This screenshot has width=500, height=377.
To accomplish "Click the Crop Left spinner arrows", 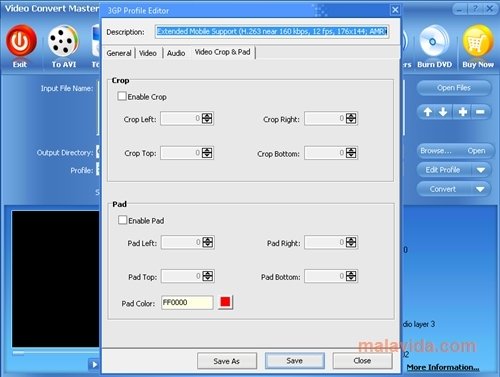I will coord(207,118).
